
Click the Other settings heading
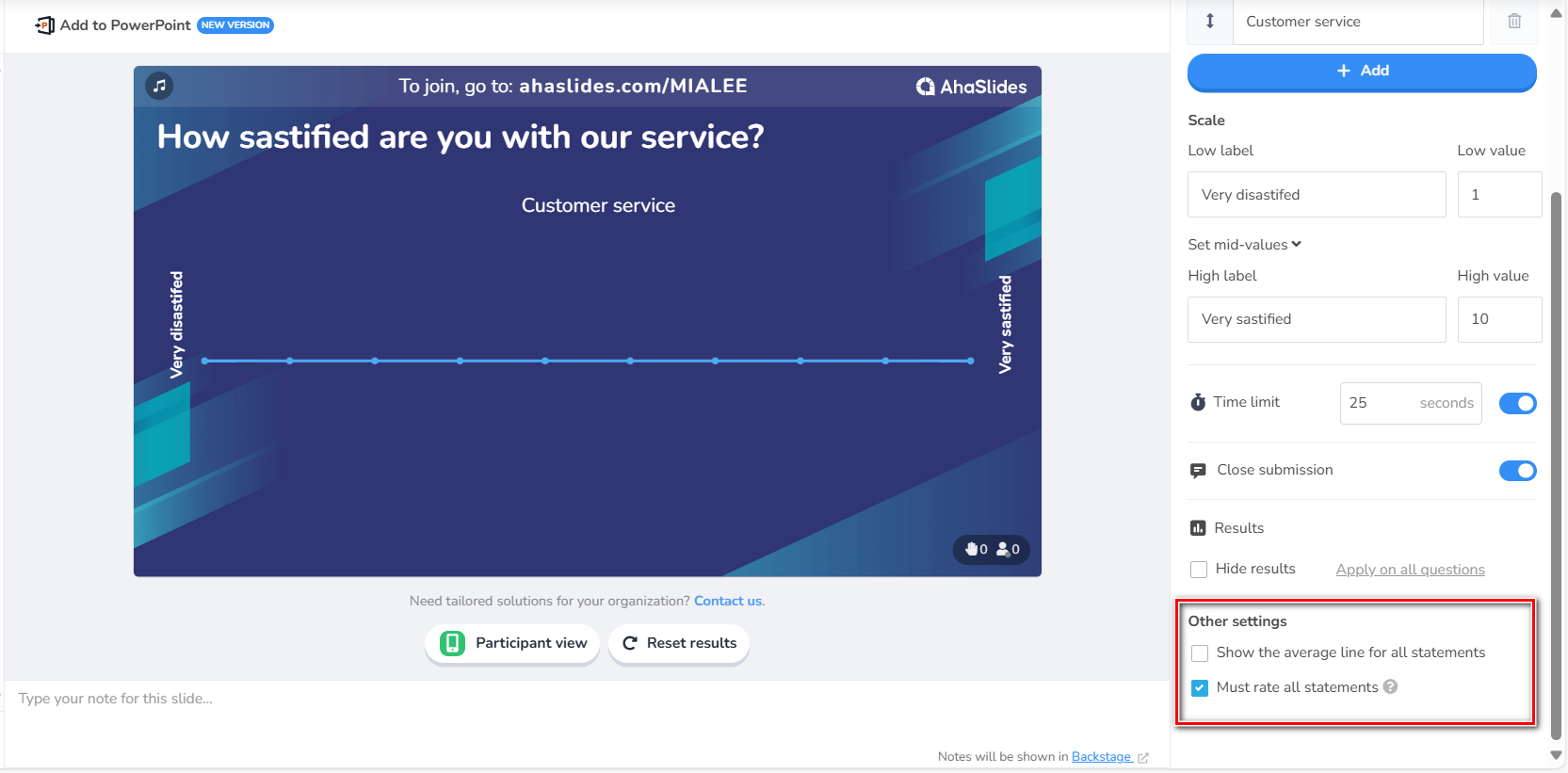tap(1237, 620)
